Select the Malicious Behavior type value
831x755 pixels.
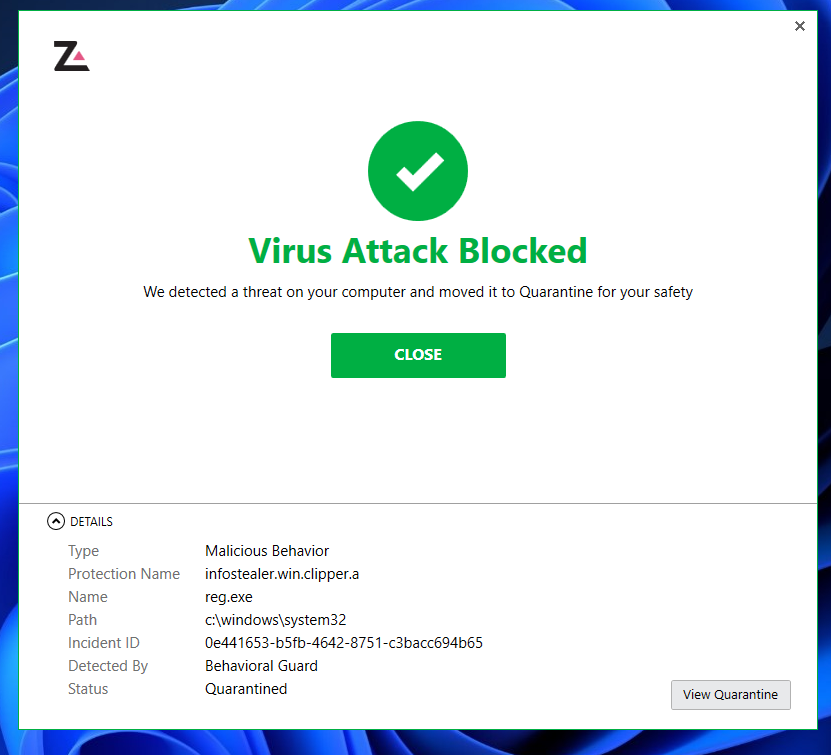[x=267, y=551]
